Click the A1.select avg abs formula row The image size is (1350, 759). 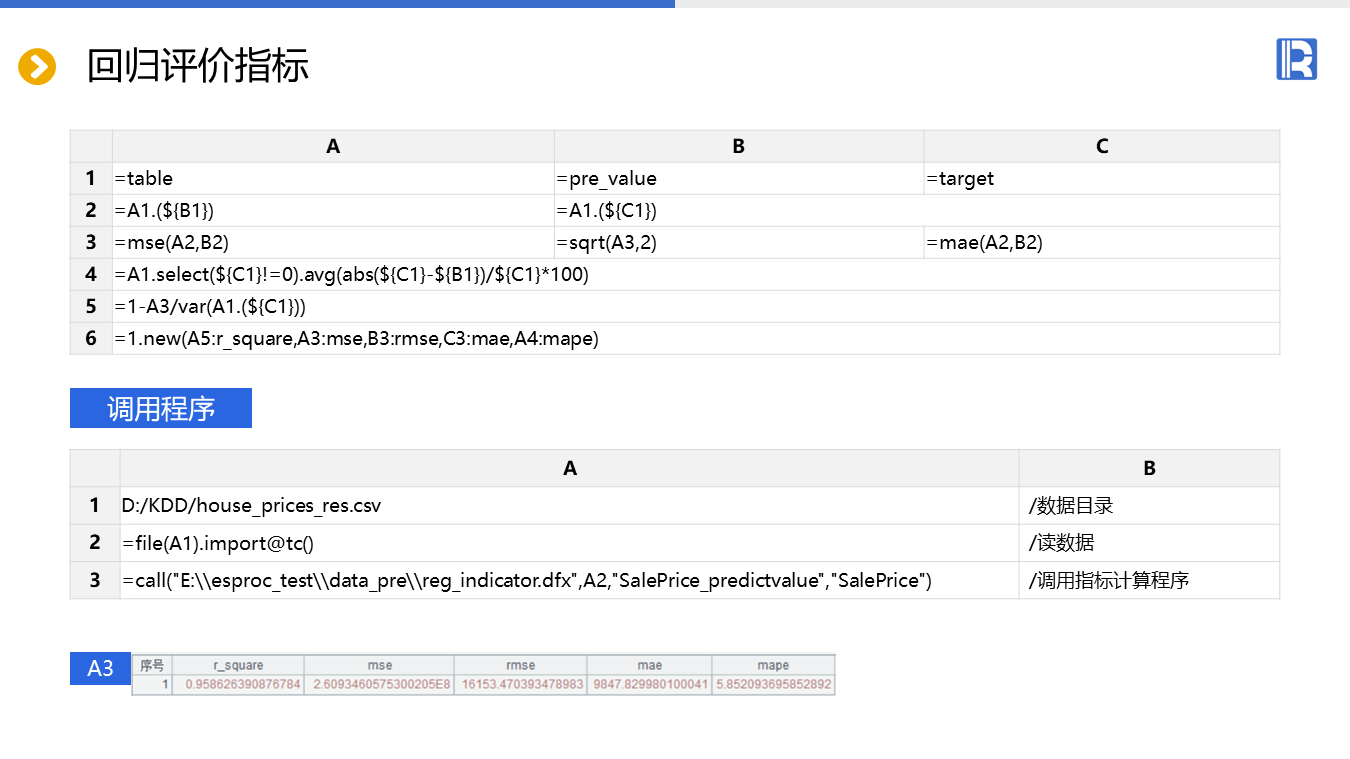(696, 275)
